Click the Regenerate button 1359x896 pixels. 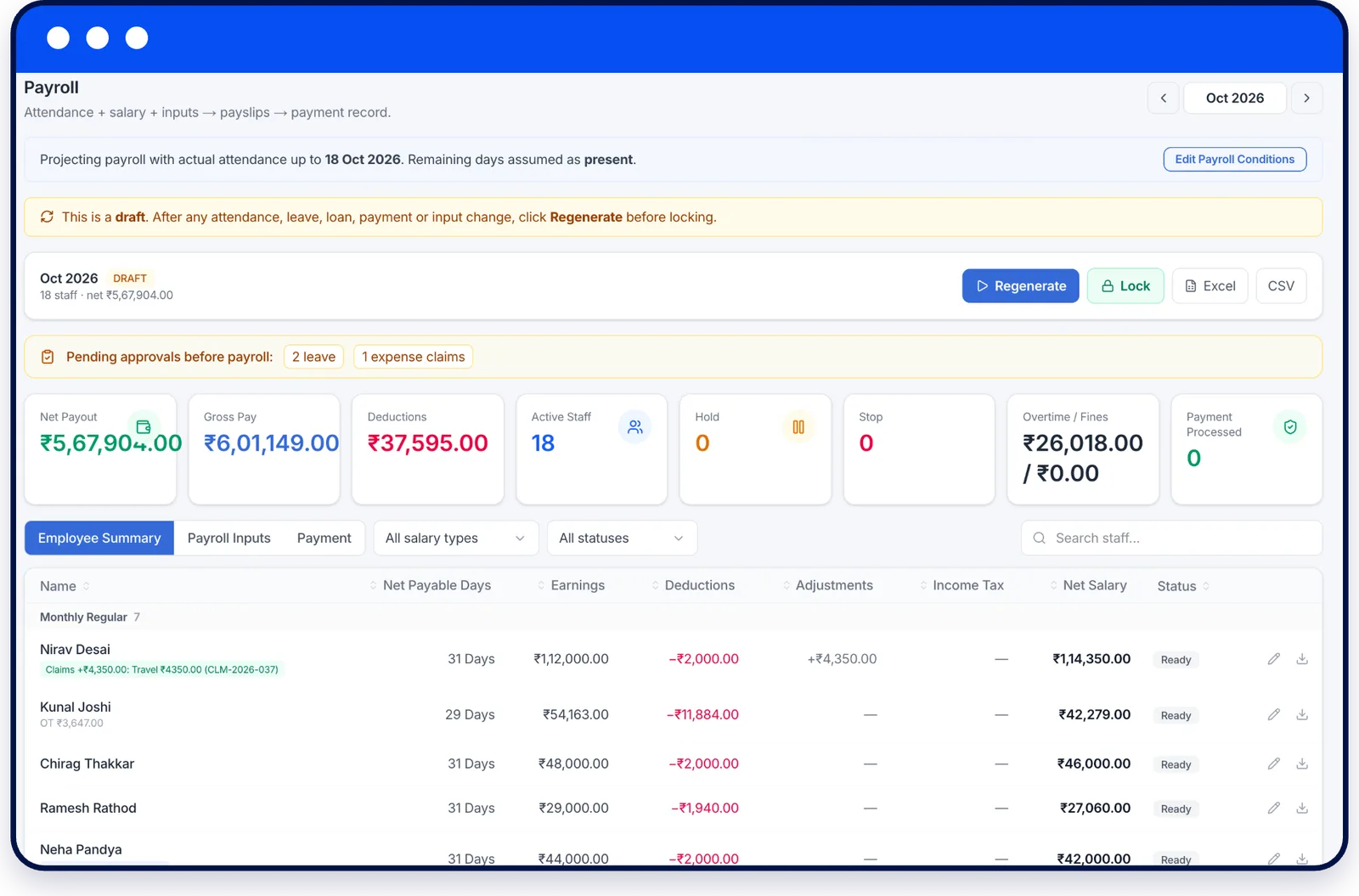click(x=1021, y=286)
